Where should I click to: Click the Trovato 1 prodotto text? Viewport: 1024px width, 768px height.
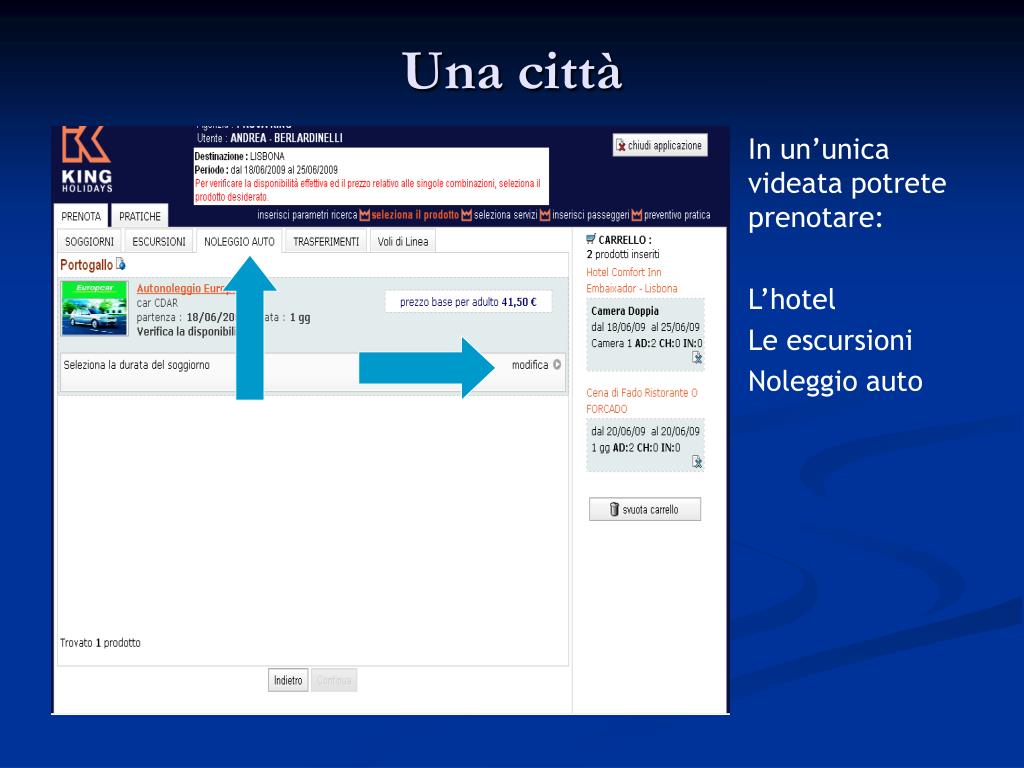click(x=100, y=643)
